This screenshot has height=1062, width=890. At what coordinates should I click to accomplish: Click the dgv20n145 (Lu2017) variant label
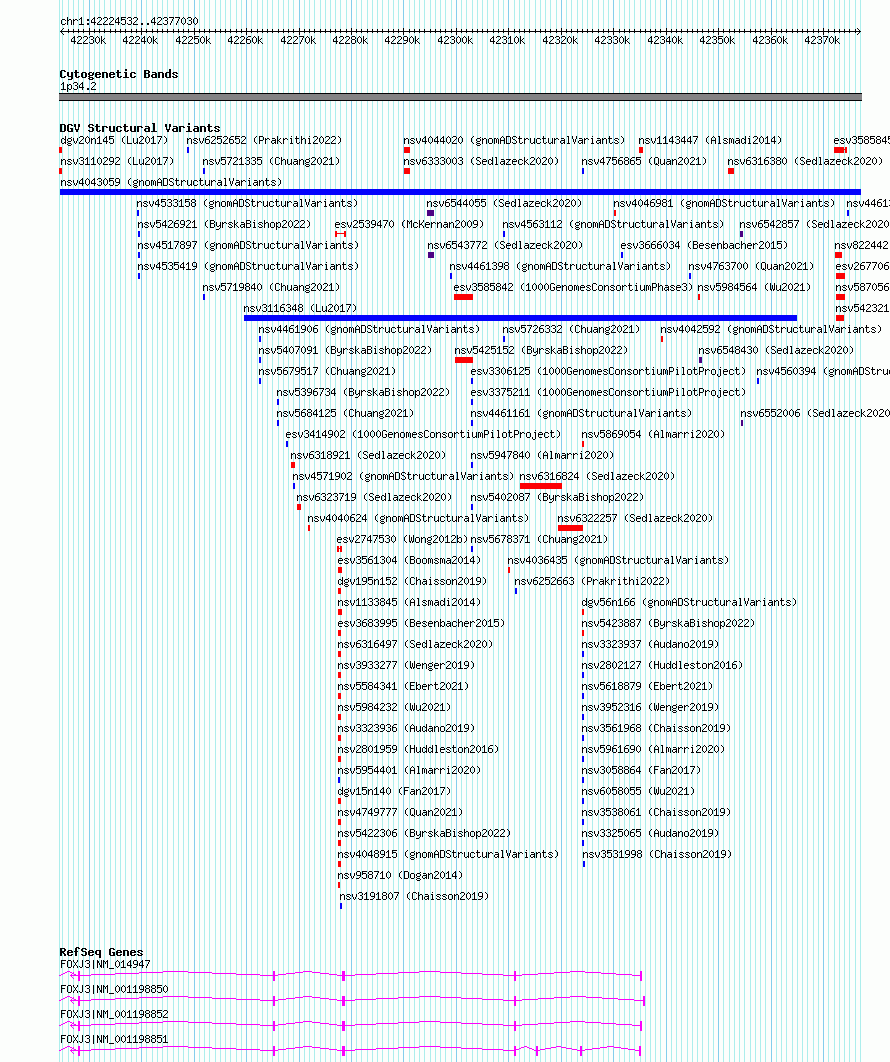(x=114, y=140)
